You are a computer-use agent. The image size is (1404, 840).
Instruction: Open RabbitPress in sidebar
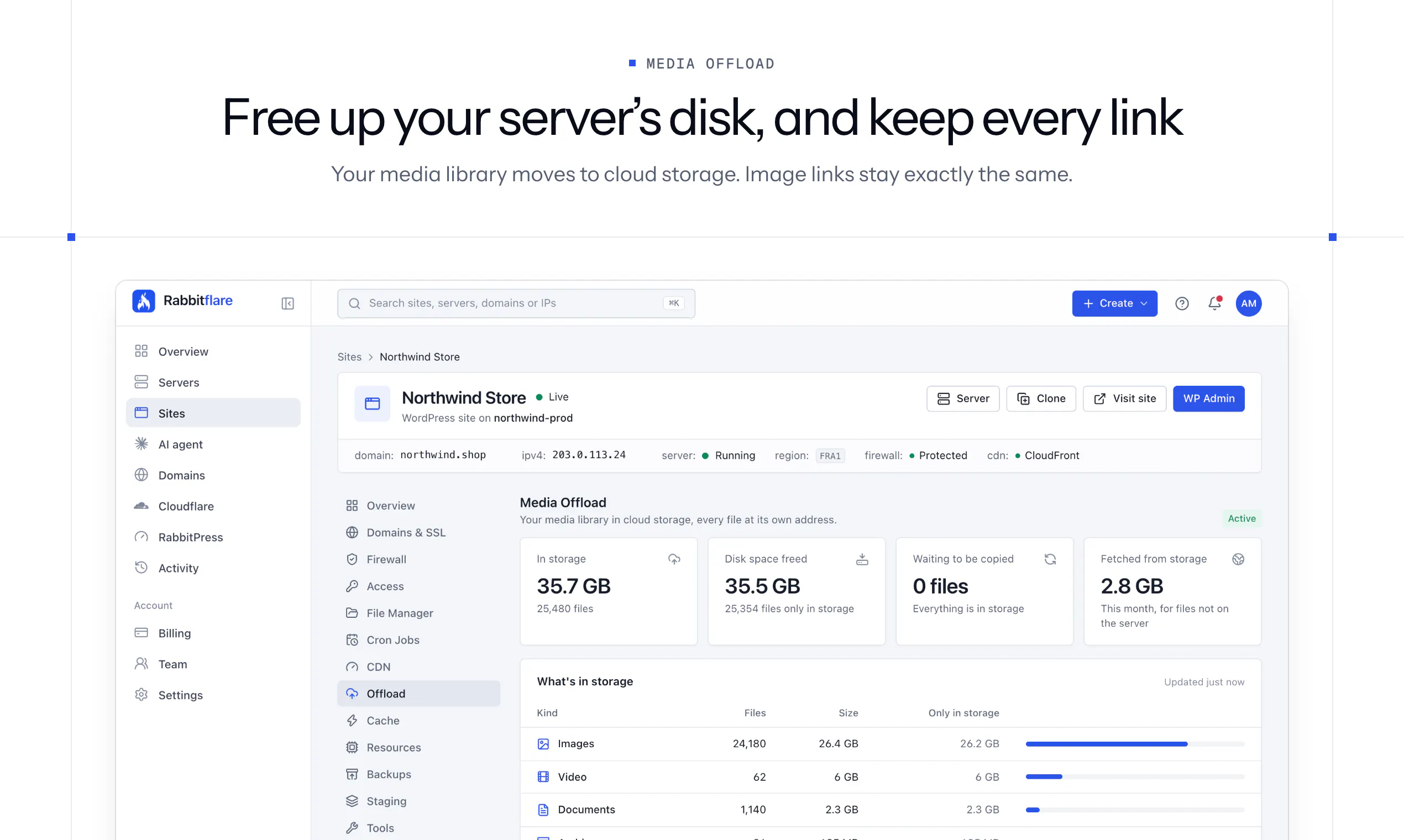(x=213, y=537)
